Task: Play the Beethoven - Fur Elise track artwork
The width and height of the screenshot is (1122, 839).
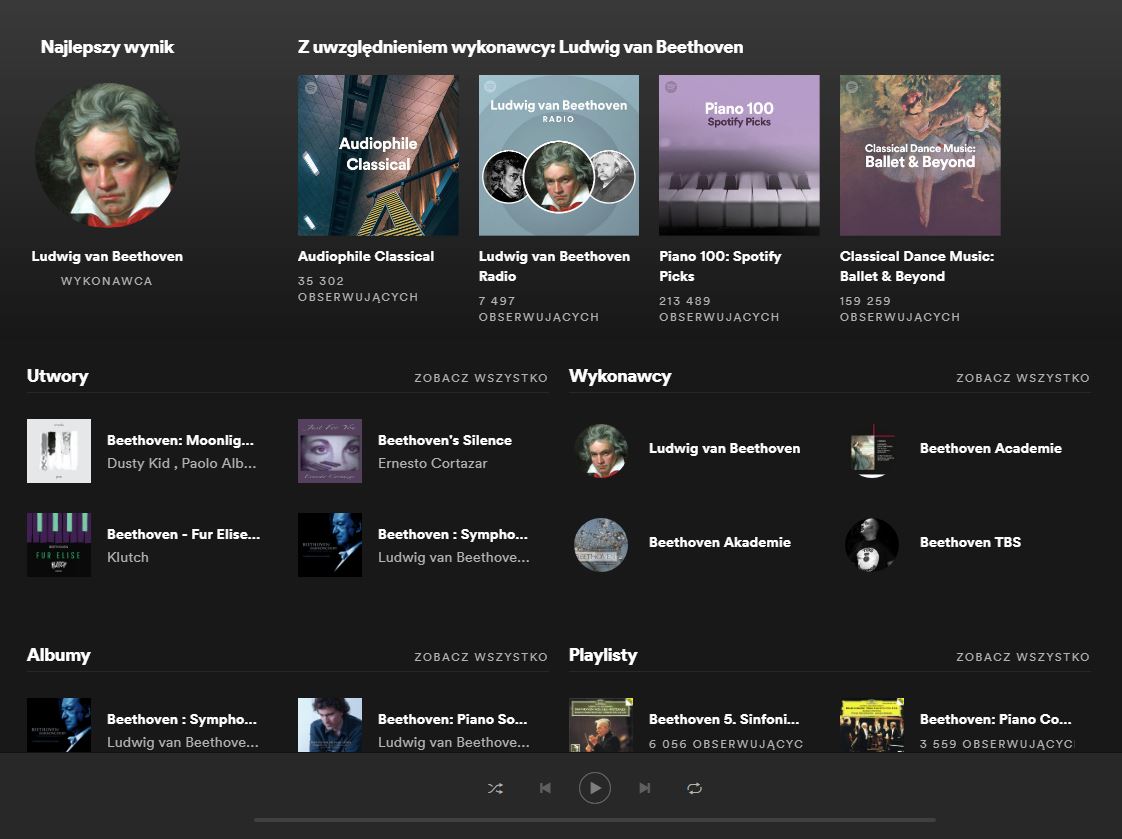Action: [59, 544]
